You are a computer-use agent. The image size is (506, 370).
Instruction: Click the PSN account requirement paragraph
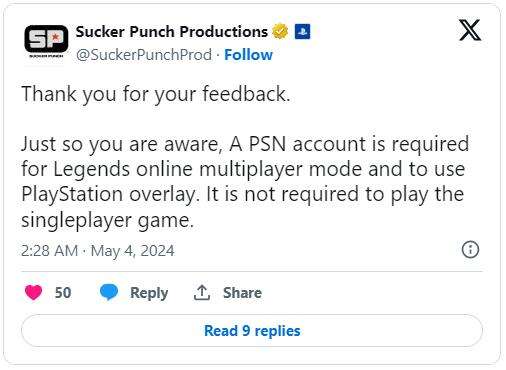tap(245, 182)
